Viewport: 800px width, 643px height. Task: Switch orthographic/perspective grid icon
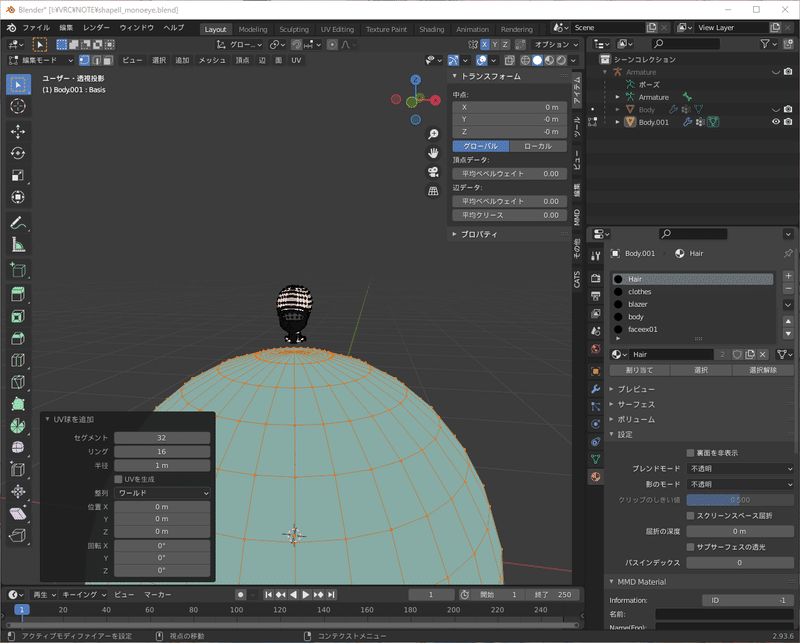point(433,191)
